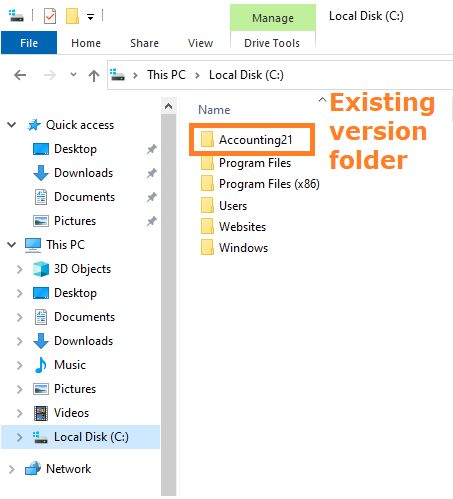Expand the 3D Objects tree node
This screenshot has height=499, width=453.
(20, 269)
